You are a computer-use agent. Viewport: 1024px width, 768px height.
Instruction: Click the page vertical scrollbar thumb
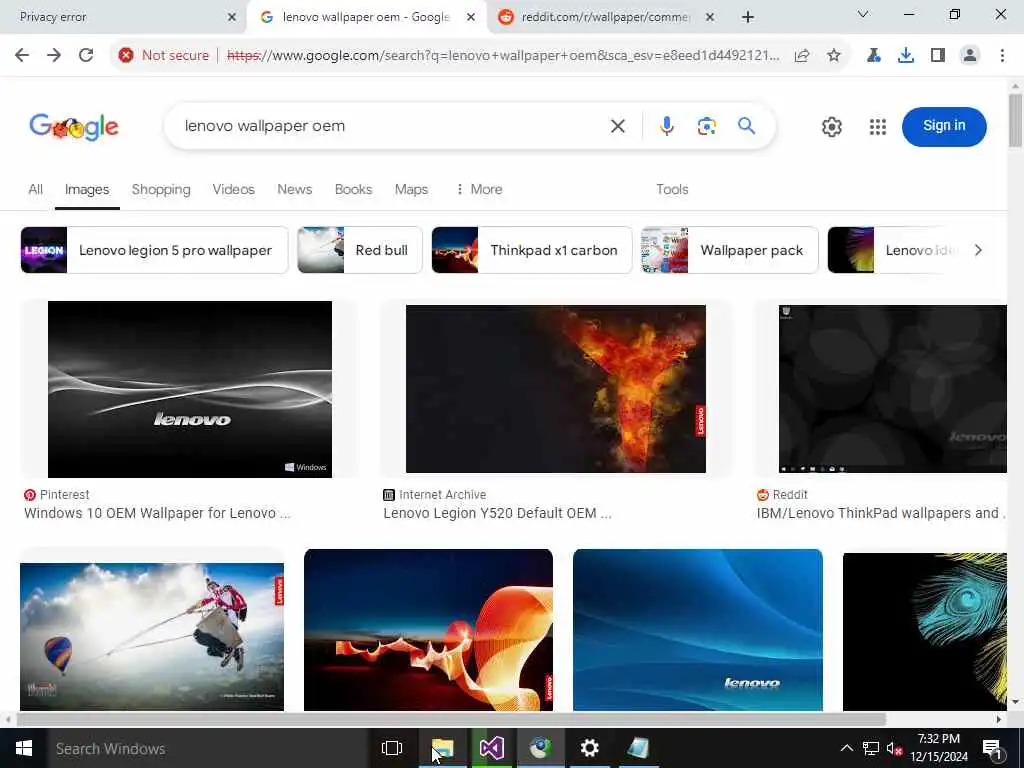pos(1015,121)
